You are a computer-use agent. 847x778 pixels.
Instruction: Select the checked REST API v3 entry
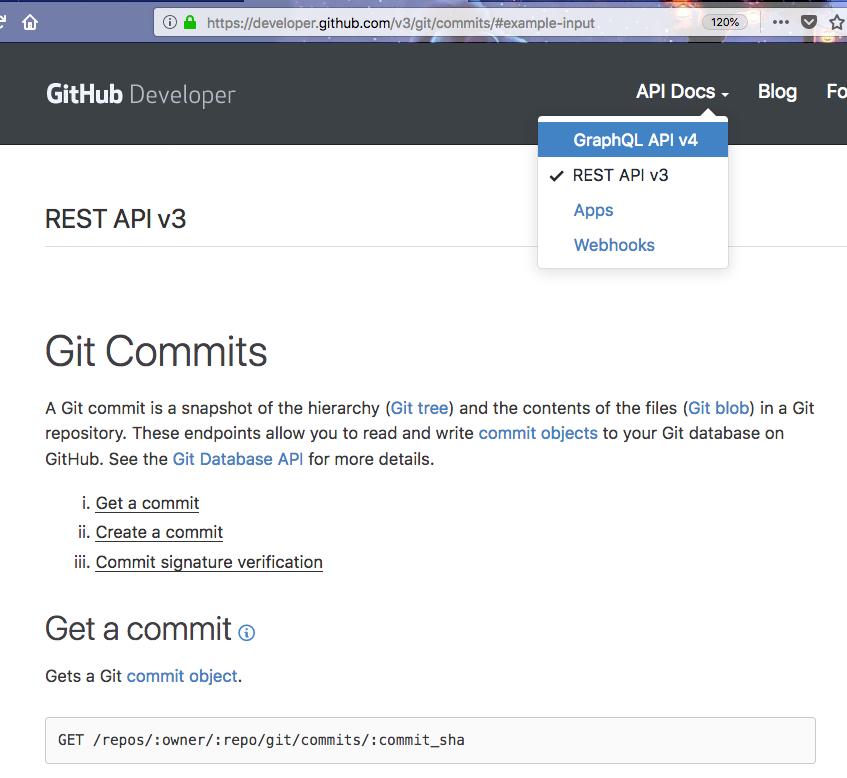(x=633, y=175)
